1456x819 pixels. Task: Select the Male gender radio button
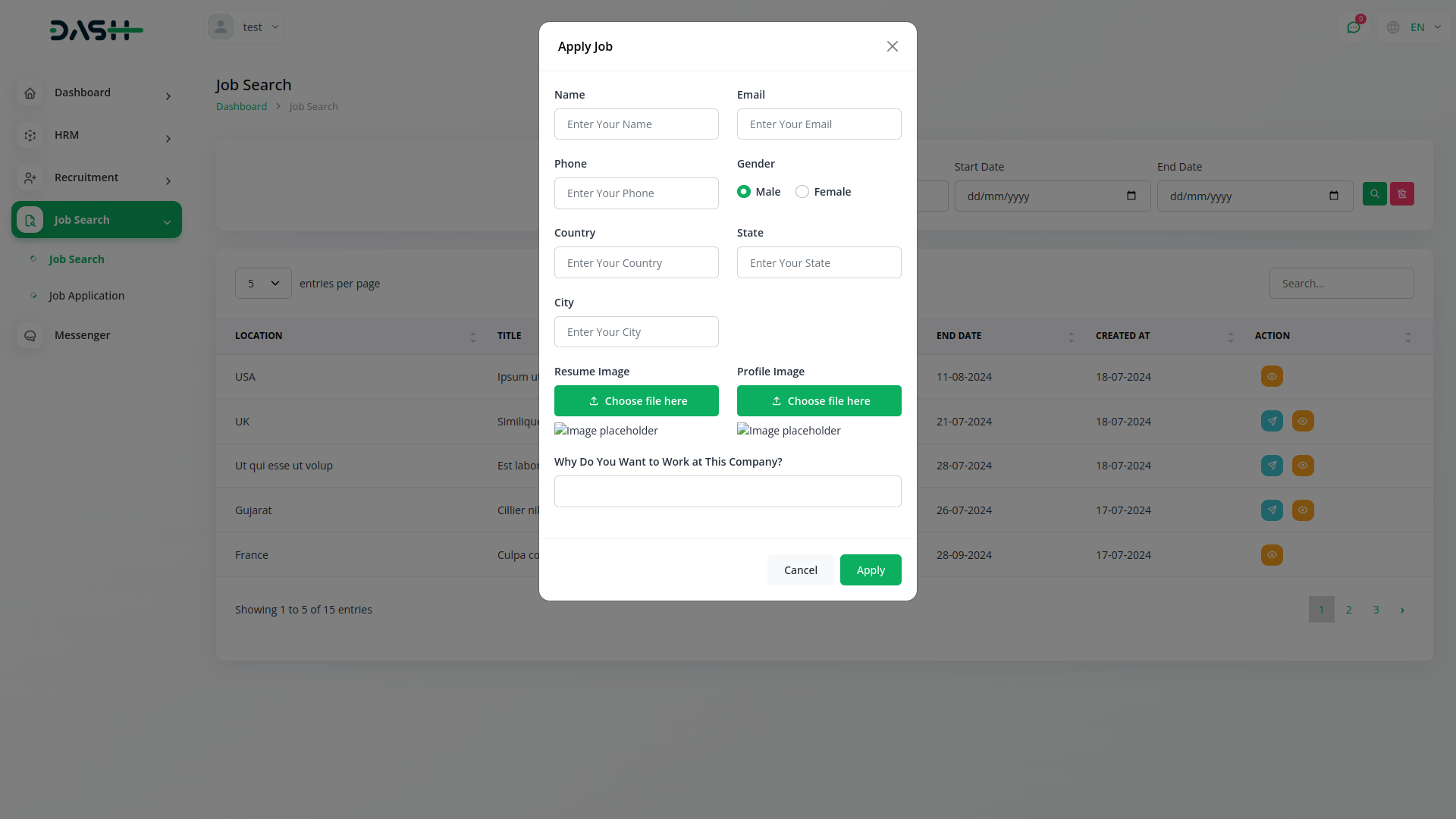click(744, 192)
